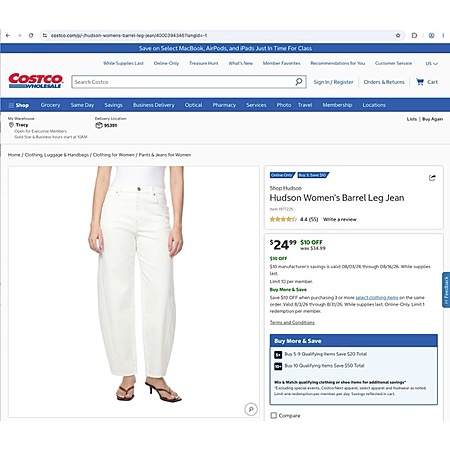
Task: Open Clothing, Luggage & Handbags breadcrumb
Action: point(57,155)
